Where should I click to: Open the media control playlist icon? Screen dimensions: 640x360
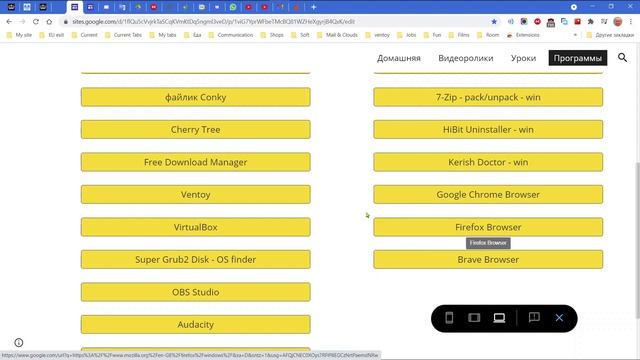[x=604, y=22]
